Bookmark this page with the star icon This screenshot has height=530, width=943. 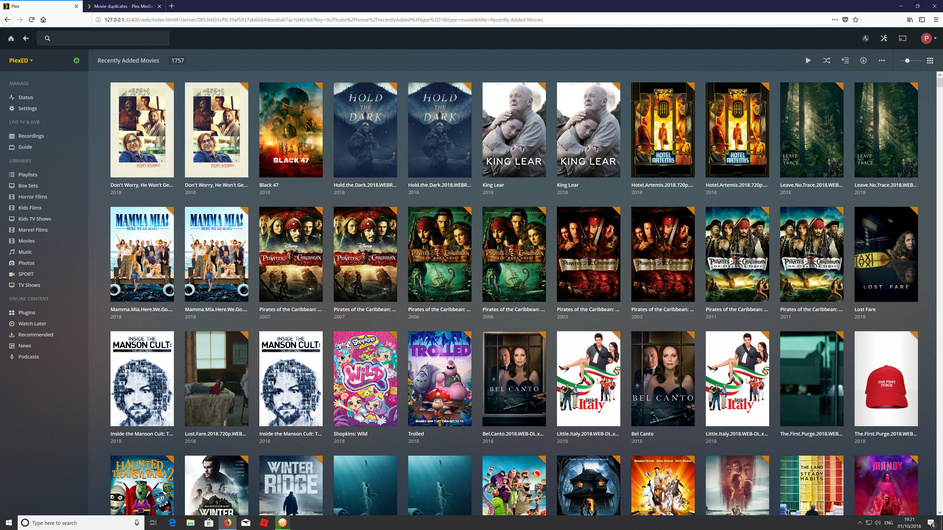(855, 20)
